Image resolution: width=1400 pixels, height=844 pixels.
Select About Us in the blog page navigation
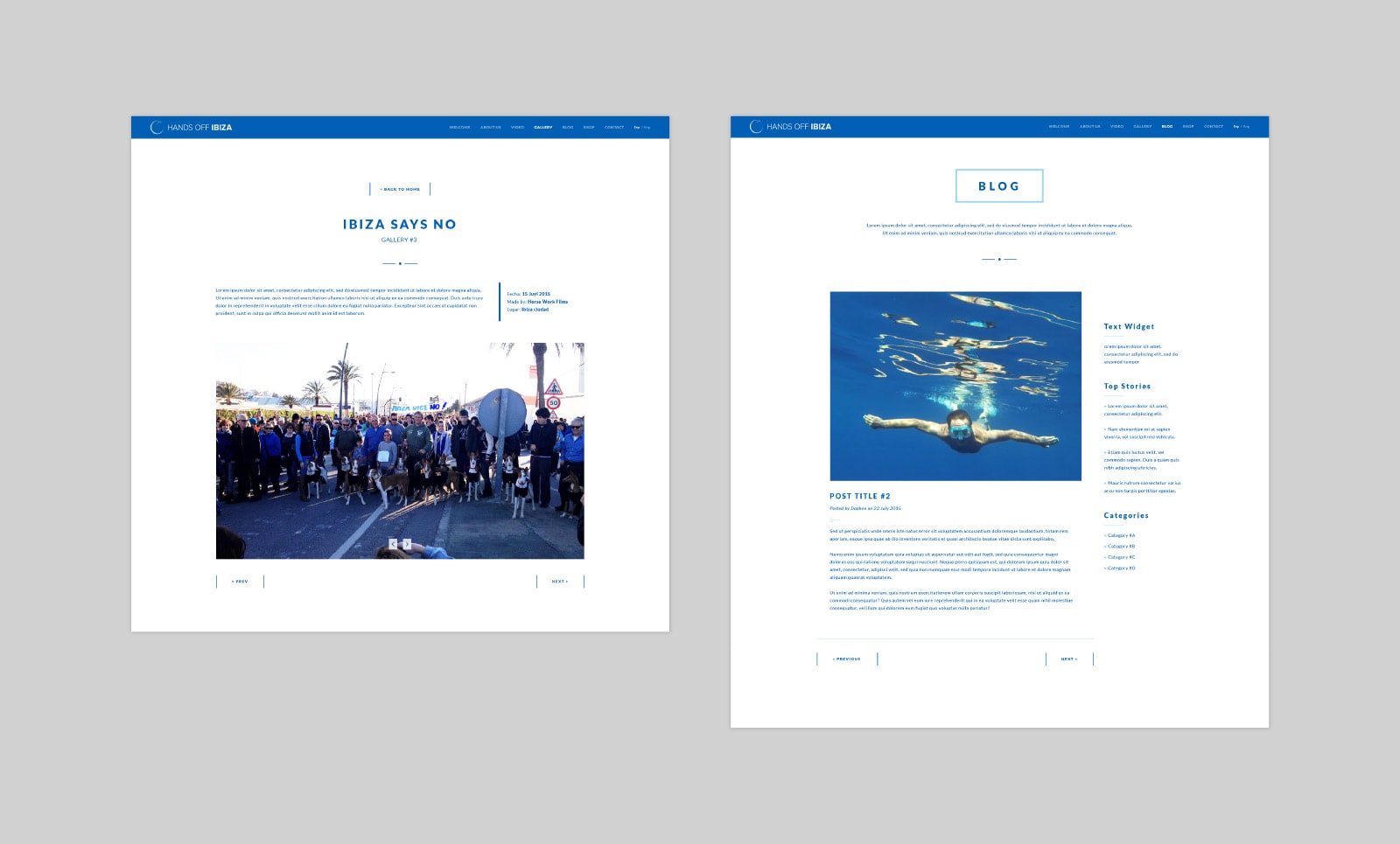1089,127
